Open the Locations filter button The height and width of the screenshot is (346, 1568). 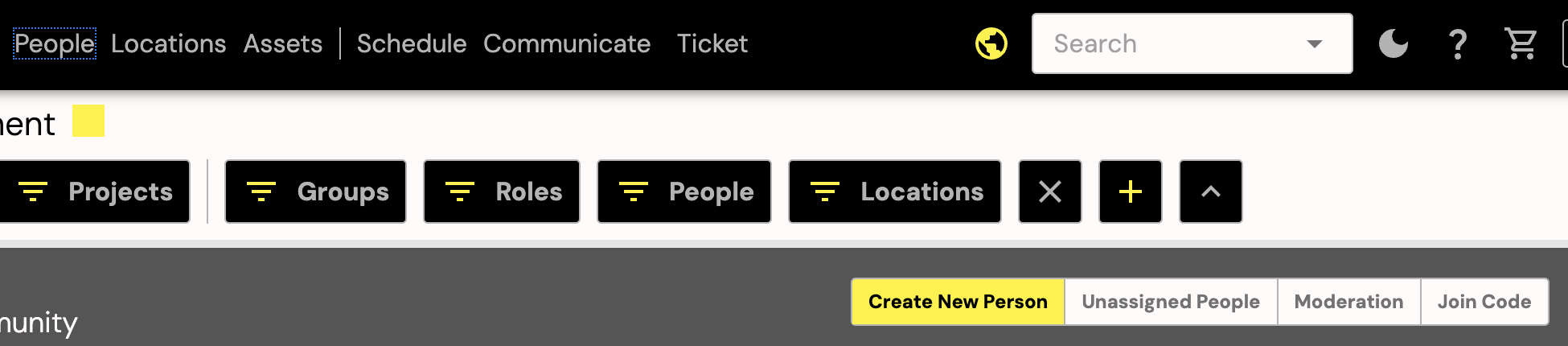pyautogui.click(x=895, y=192)
